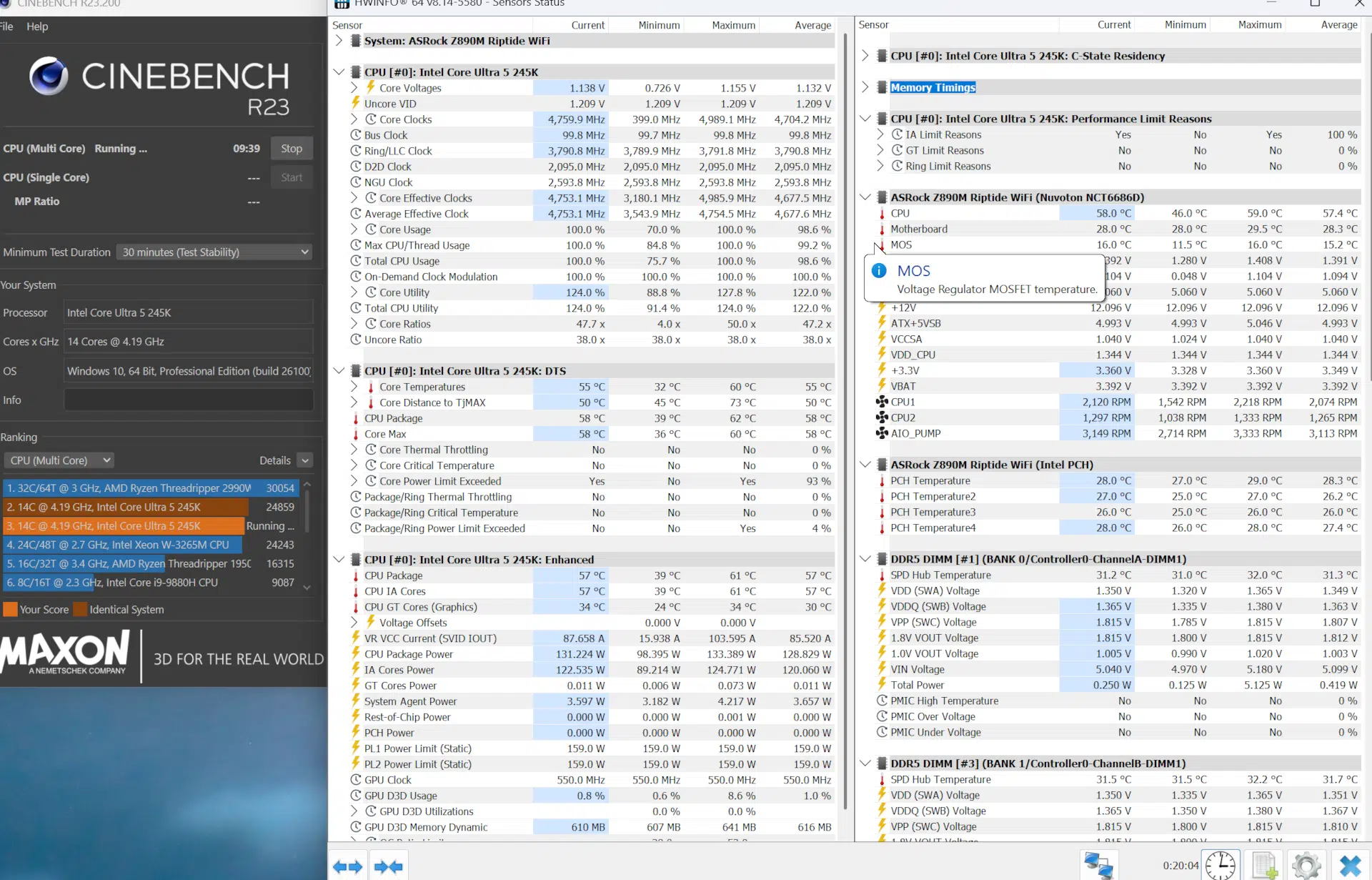Click the thermometer icon beside PCH Temperature2
Viewport: 1372px width, 880px height.
click(x=882, y=496)
